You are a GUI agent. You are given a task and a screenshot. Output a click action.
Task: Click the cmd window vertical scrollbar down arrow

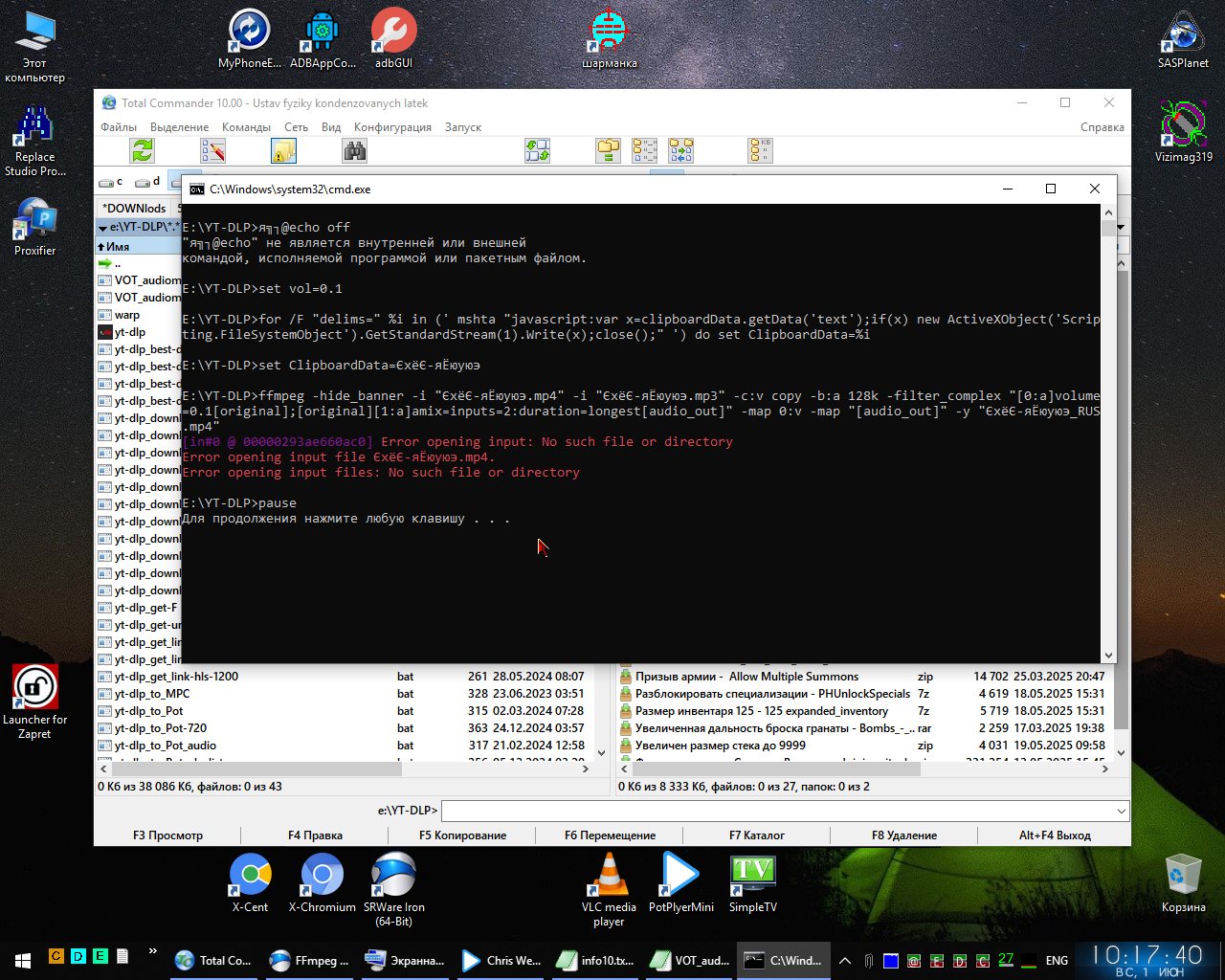tap(1108, 656)
